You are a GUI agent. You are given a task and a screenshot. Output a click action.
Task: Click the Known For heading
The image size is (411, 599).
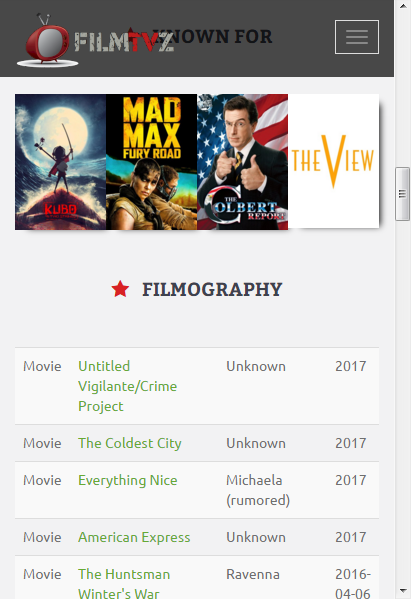point(212,36)
